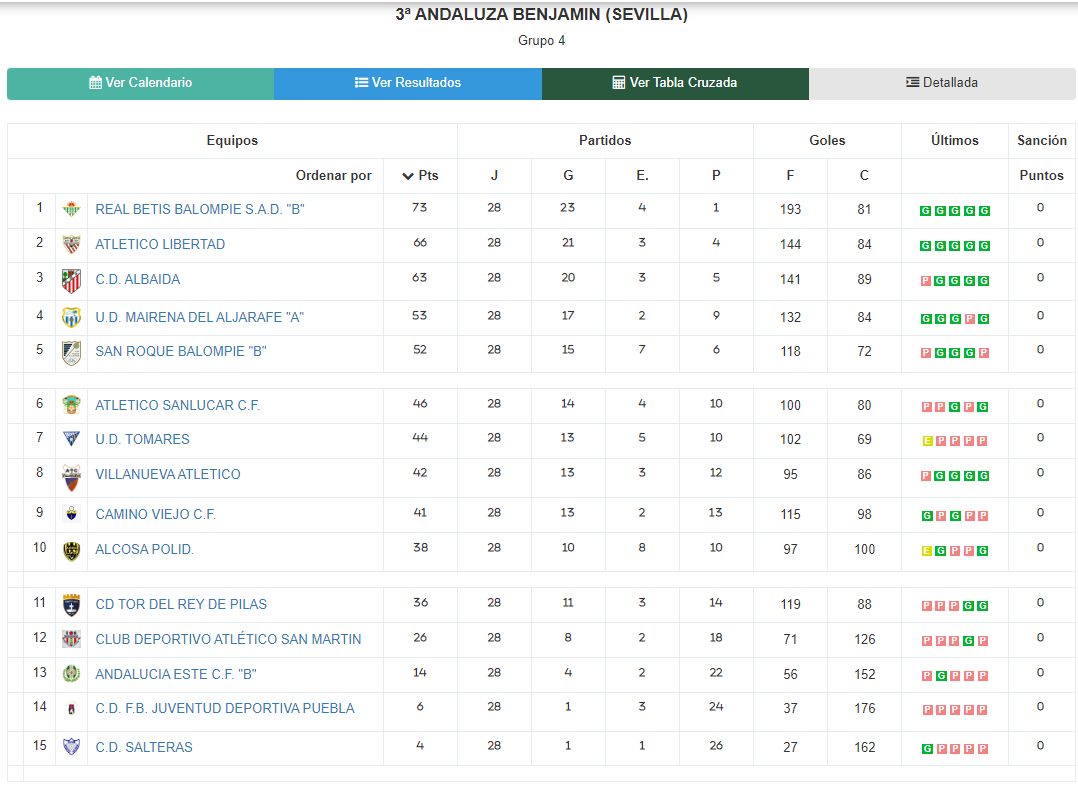The height and width of the screenshot is (793, 1078).
Task: Click the Grupo 4 subtitle
Action: [x=542, y=41]
